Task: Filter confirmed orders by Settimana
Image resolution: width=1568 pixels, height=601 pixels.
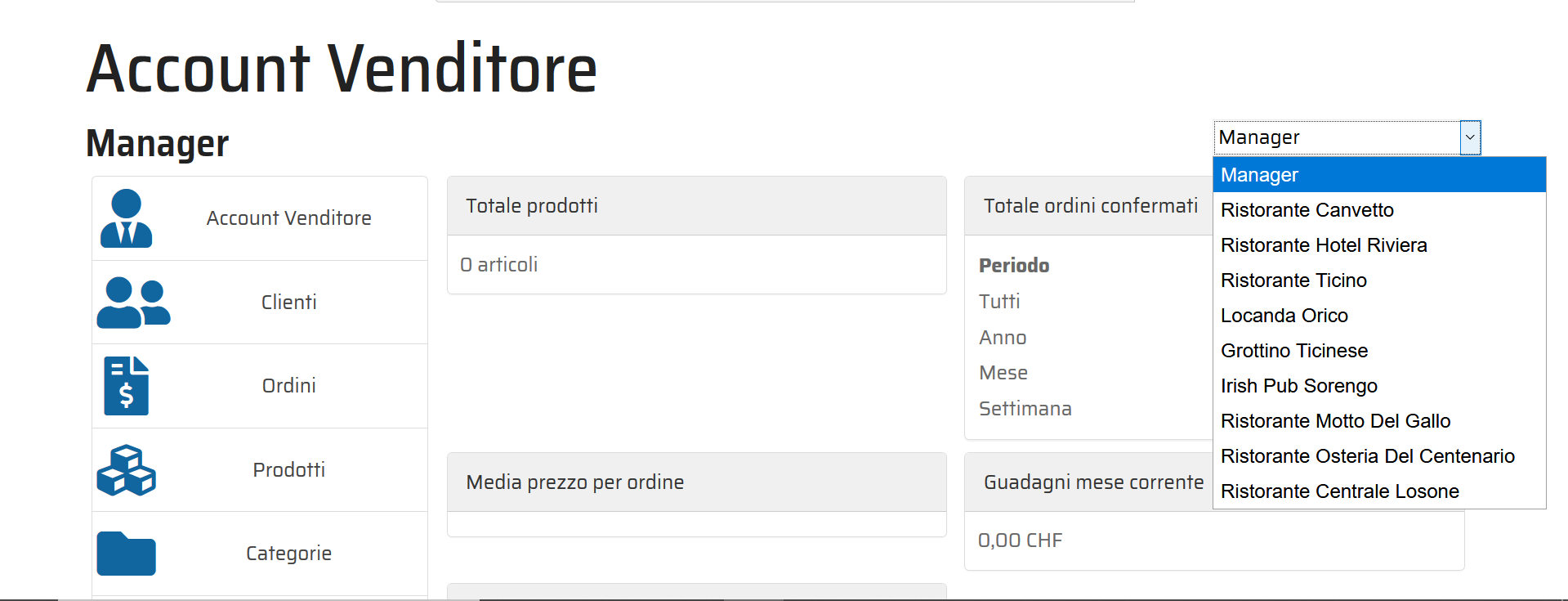Action: pyautogui.click(x=1025, y=409)
